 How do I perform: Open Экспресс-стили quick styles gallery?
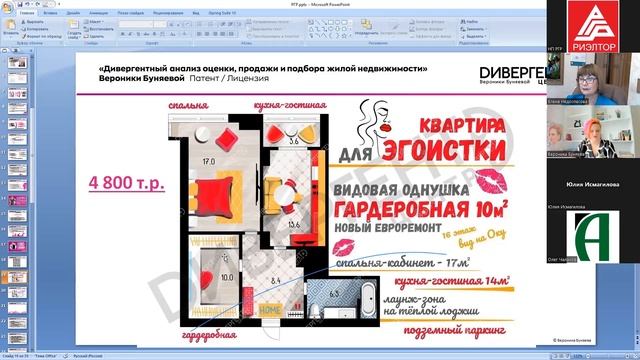coord(394,29)
